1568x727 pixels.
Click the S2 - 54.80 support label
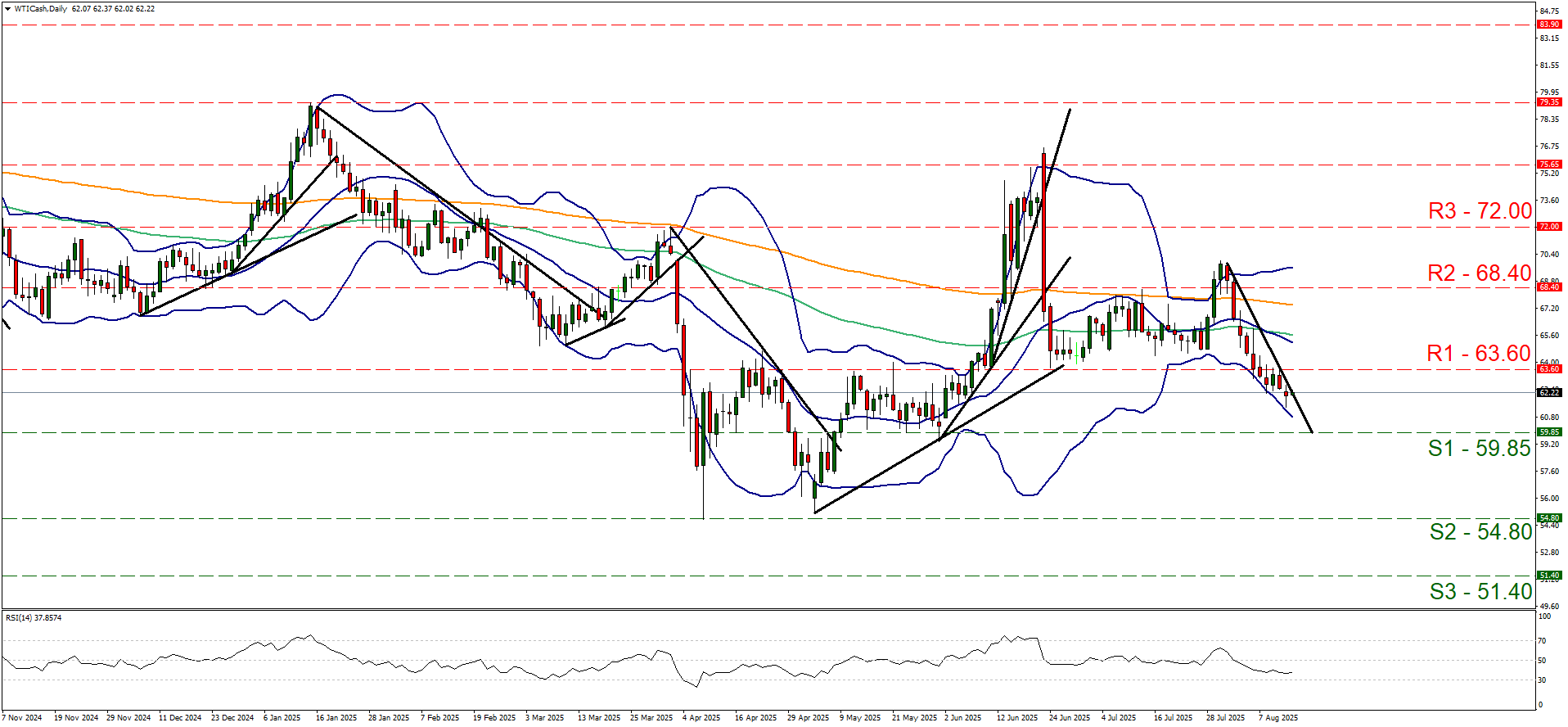tap(1480, 532)
